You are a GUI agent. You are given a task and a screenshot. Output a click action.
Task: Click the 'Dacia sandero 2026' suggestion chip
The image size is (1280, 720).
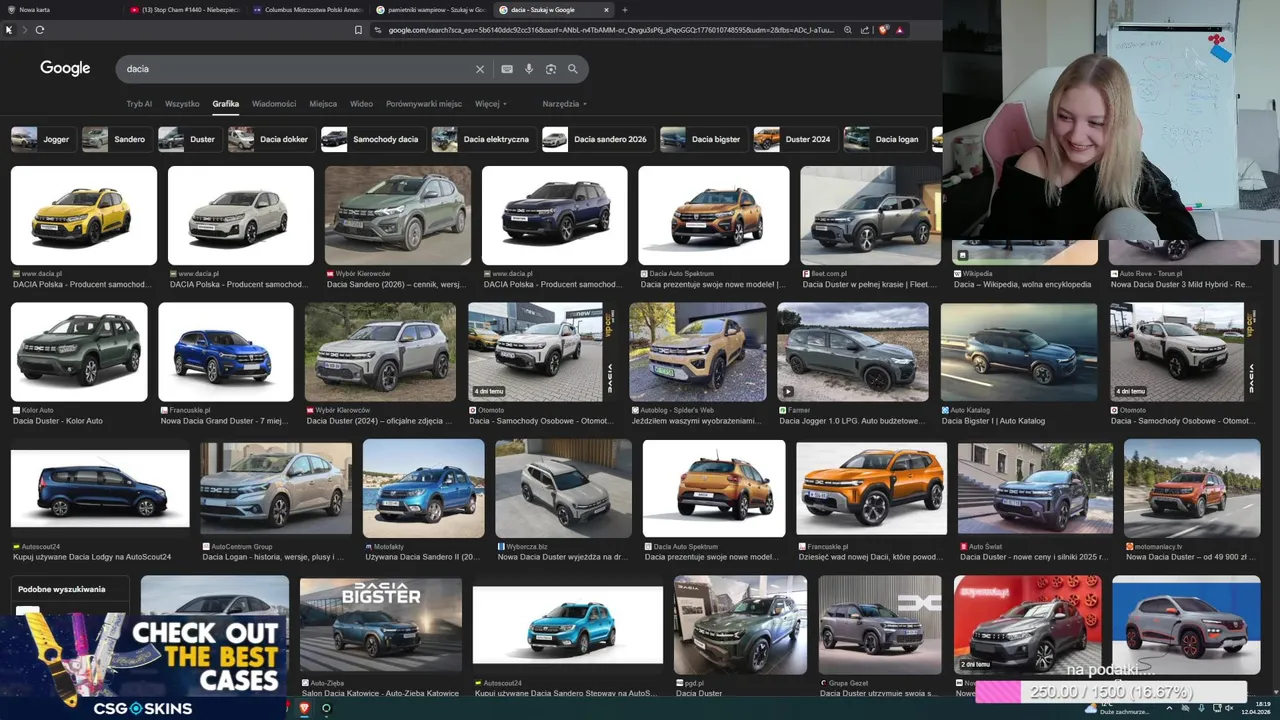click(x=597, y=139)
